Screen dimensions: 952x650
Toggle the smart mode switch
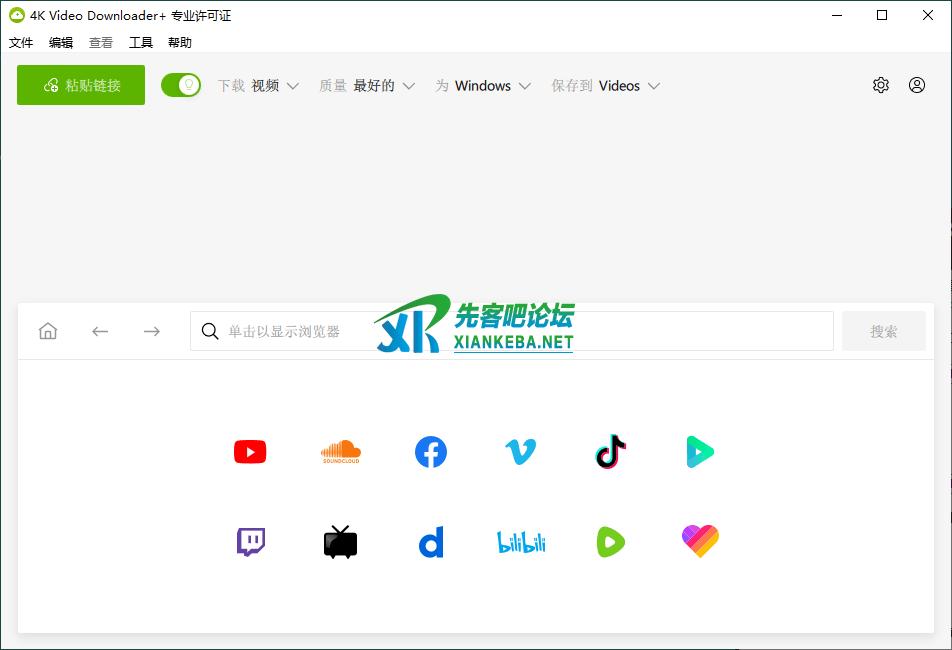(x=181, y=86)
